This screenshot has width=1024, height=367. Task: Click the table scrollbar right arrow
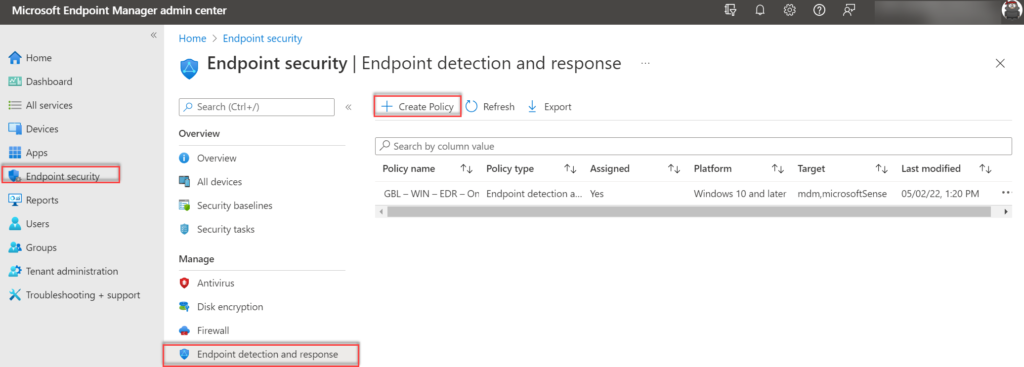coord(1006,212)
